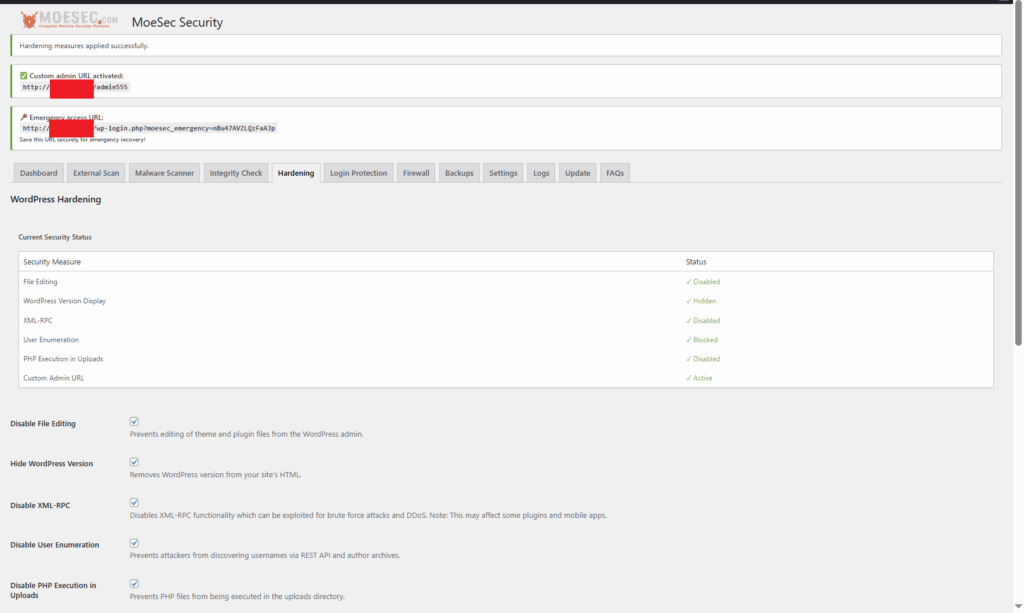Image resolution: width=1024 pixels, height=613 pixels.
Task: Check the Logs tab
Action: pos(540,172)
